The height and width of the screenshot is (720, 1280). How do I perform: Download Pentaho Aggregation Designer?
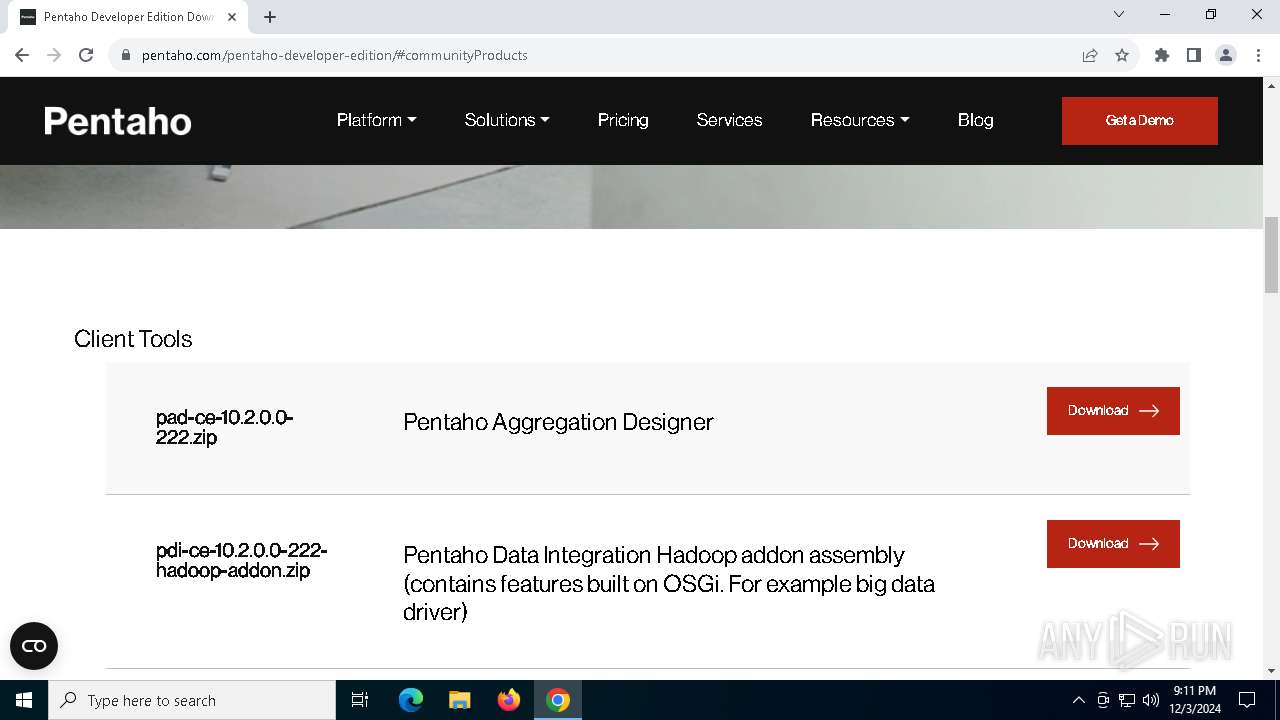pyautogui.click(x=1113, y=411)
